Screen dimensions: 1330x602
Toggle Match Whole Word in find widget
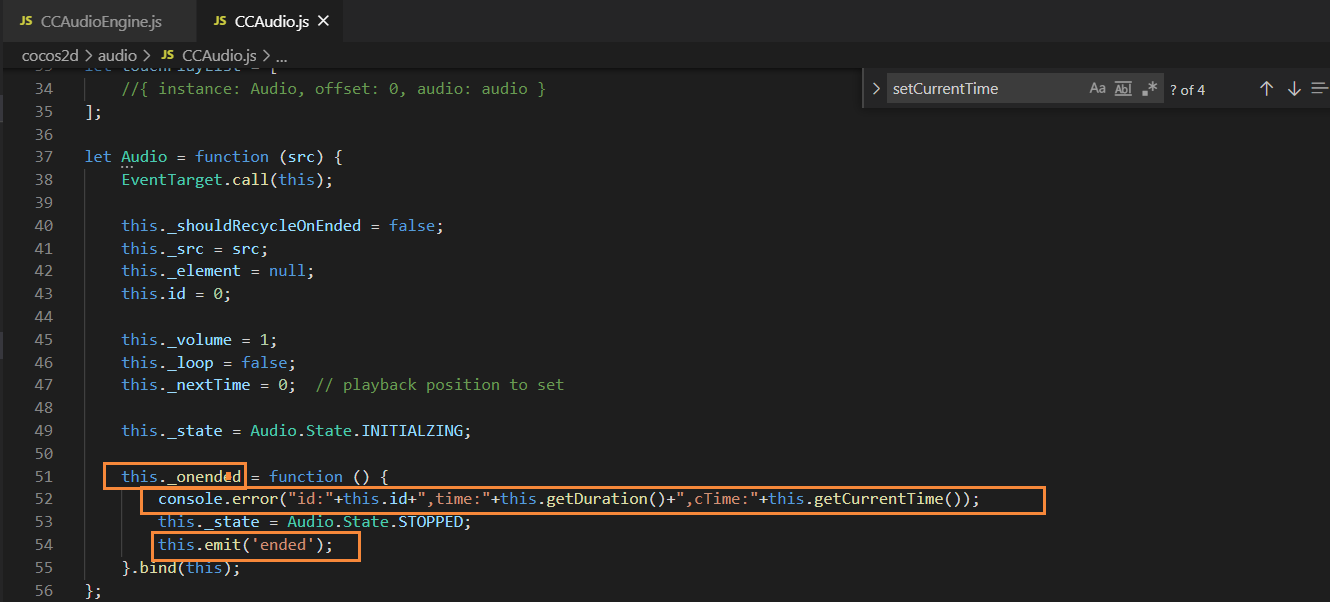pyautogui.click(x=1123, y=89)
